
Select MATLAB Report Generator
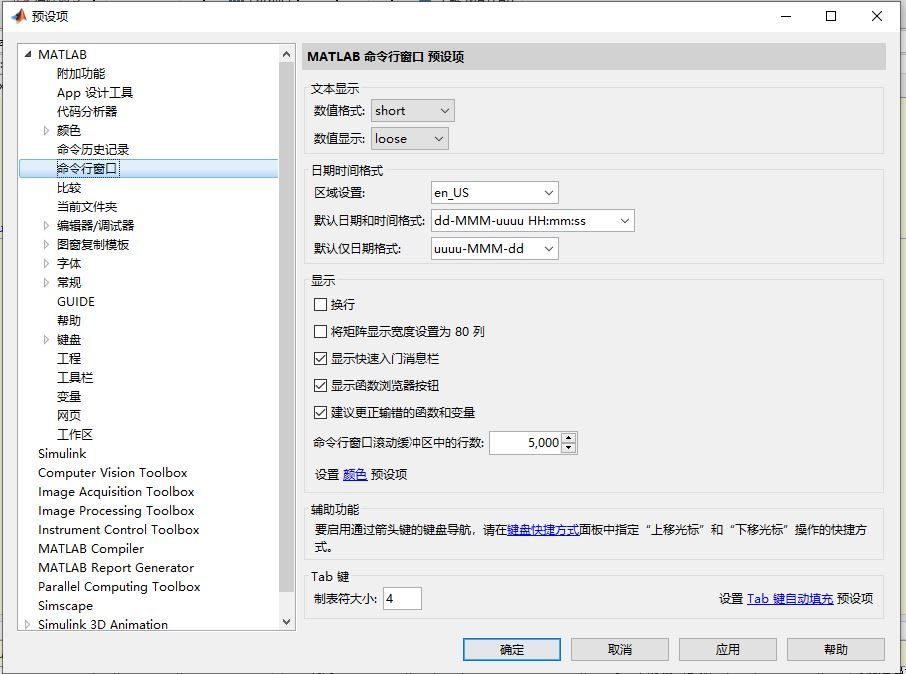(116, 568)
